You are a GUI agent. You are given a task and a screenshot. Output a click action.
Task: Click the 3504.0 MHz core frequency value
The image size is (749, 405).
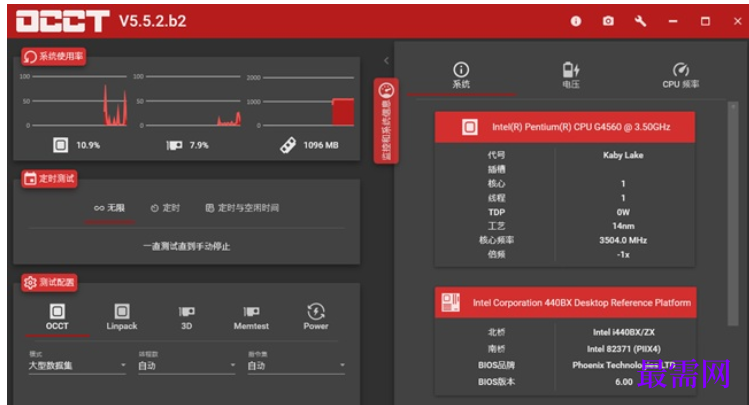pos(623,240)
